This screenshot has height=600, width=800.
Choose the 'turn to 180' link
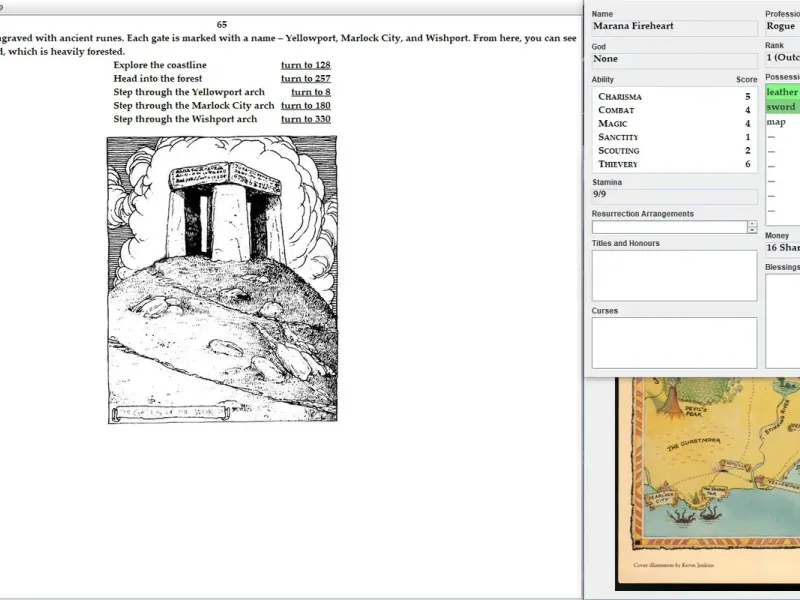[x=306, y=106]
